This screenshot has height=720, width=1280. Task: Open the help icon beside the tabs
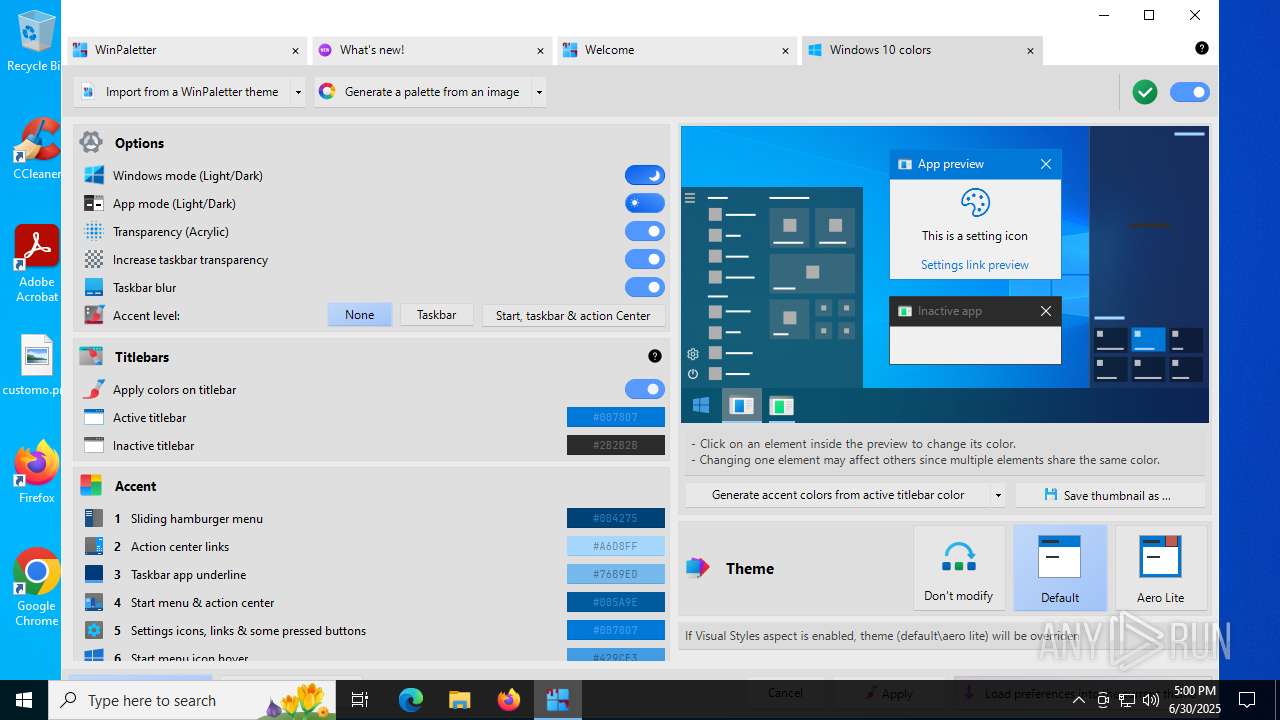tap(1202, 48)
